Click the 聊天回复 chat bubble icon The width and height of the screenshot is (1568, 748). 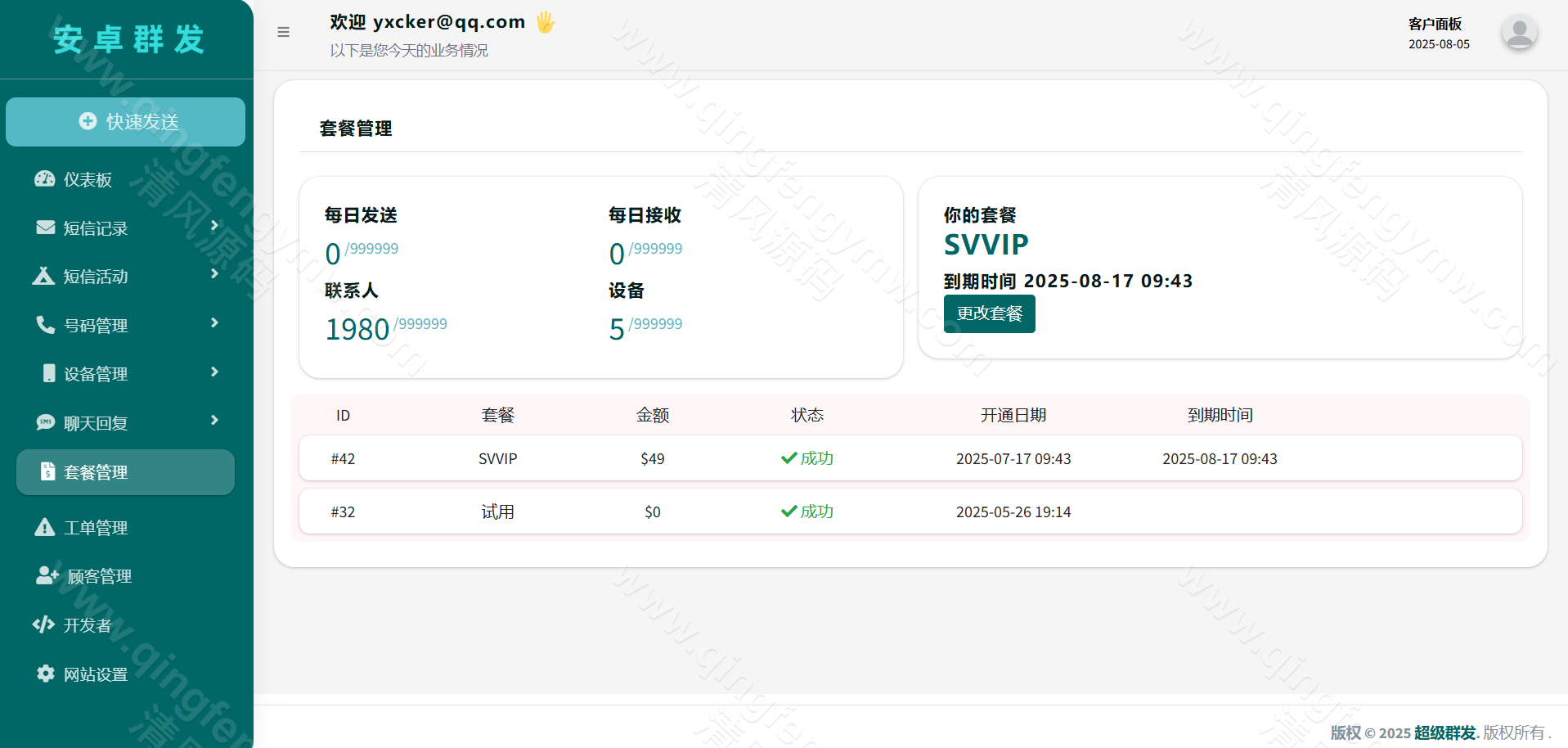46,422
